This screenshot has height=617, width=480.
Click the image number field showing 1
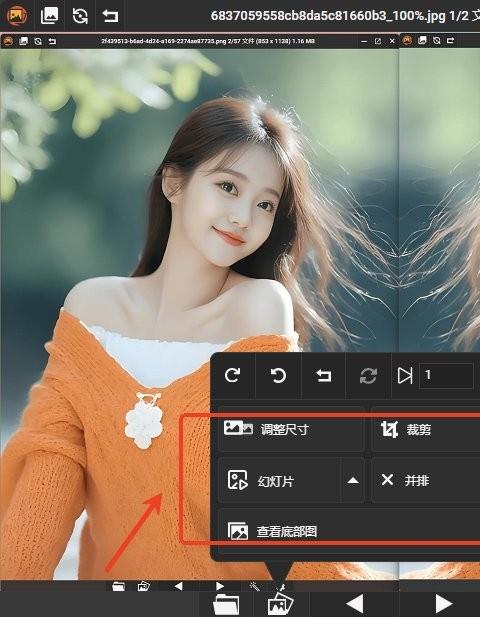coord(446,376)
